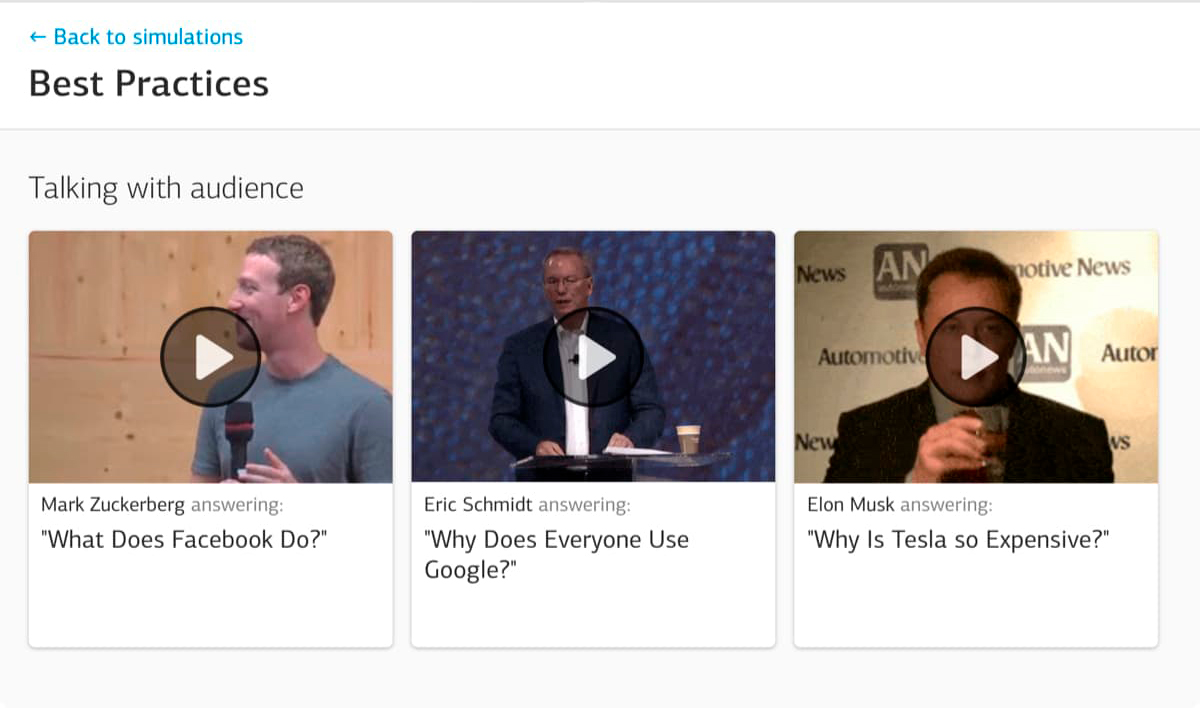The height and width of the screenshot is (708, 1200).
Task: Click the Talking with audience section heading
Action: pos(166,188)
